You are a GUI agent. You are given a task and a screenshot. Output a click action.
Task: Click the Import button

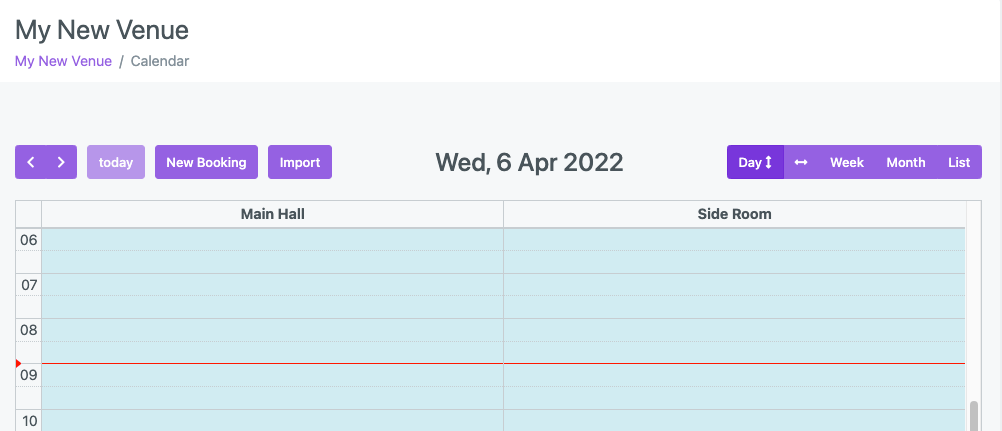[299, 162]
